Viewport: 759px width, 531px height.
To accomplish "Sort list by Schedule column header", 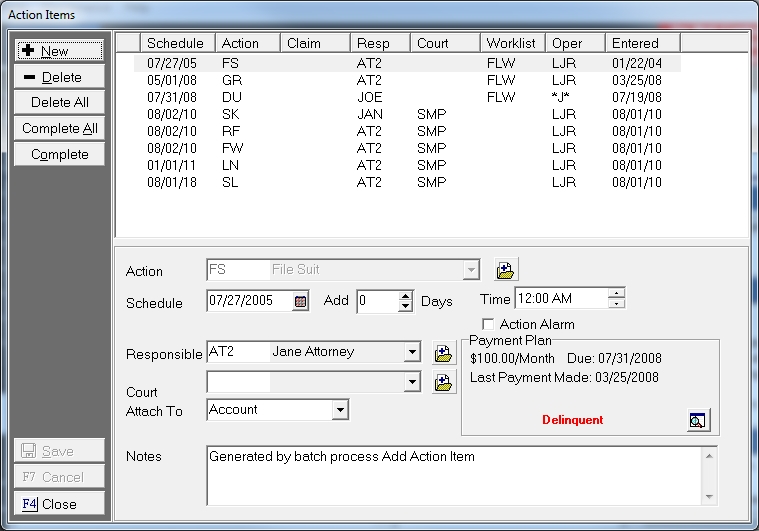I will click(177, 43).
